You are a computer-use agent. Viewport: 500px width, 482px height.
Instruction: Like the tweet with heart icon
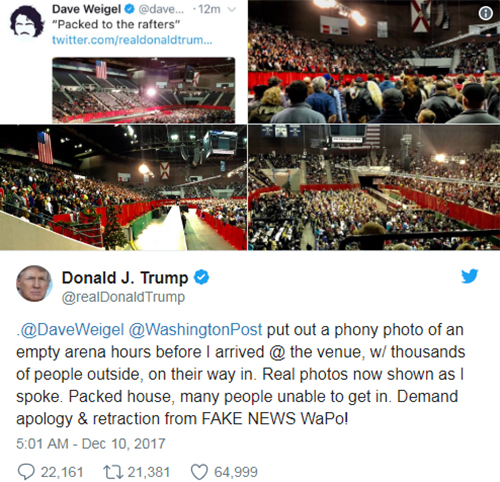pos(199,472)
